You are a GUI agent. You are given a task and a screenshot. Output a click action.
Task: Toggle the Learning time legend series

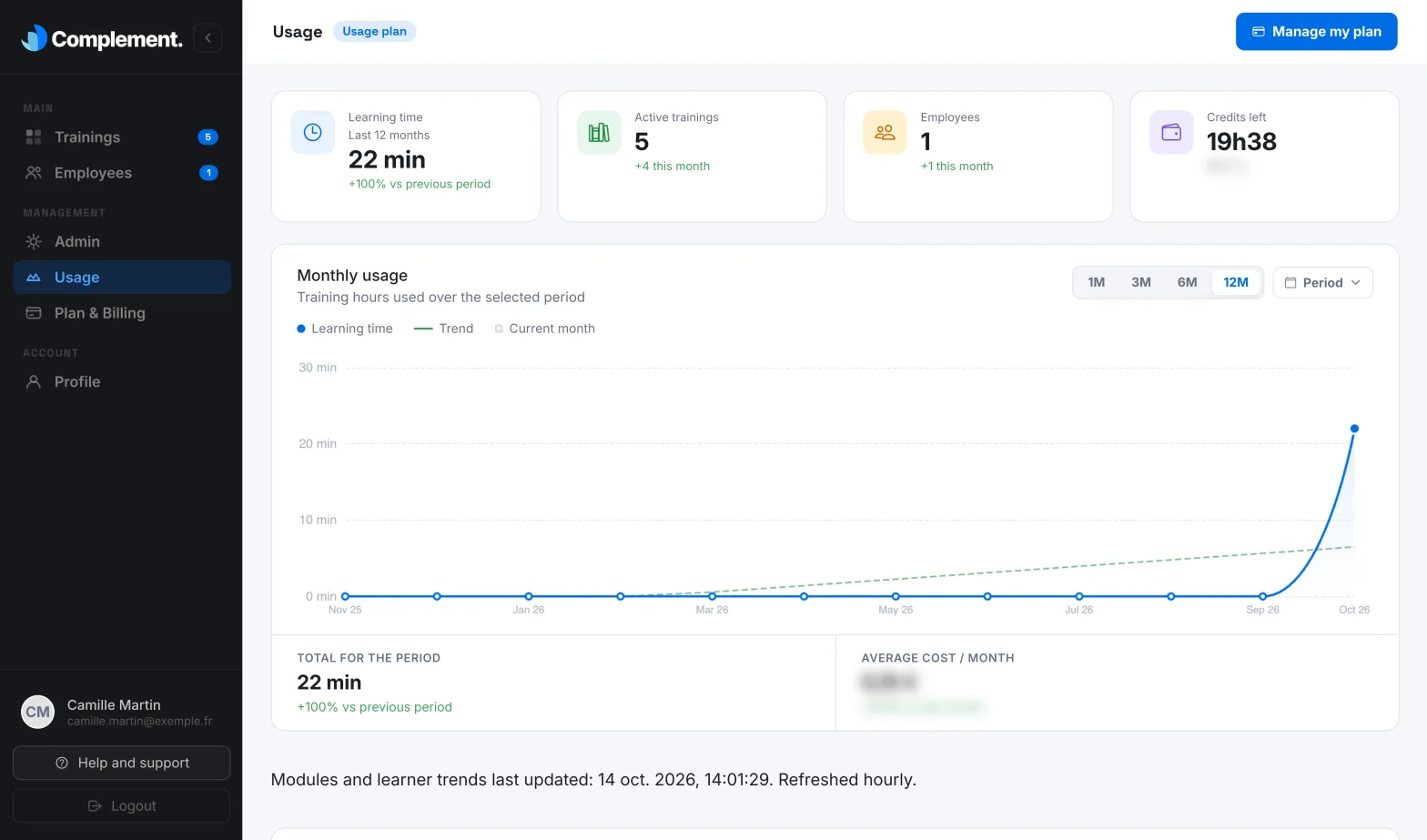pos(345,329)
